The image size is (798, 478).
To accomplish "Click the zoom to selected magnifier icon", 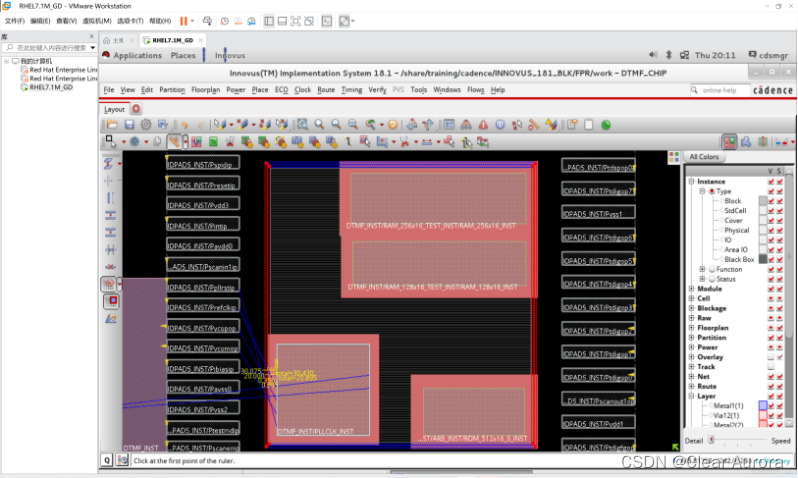I will coord(353,125).
